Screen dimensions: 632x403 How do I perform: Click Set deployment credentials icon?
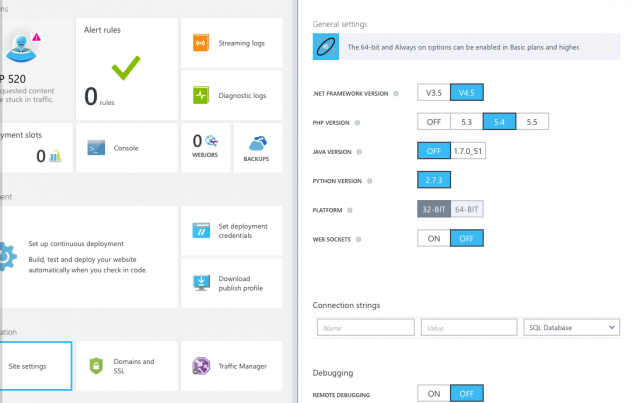(x=201, y=231)
